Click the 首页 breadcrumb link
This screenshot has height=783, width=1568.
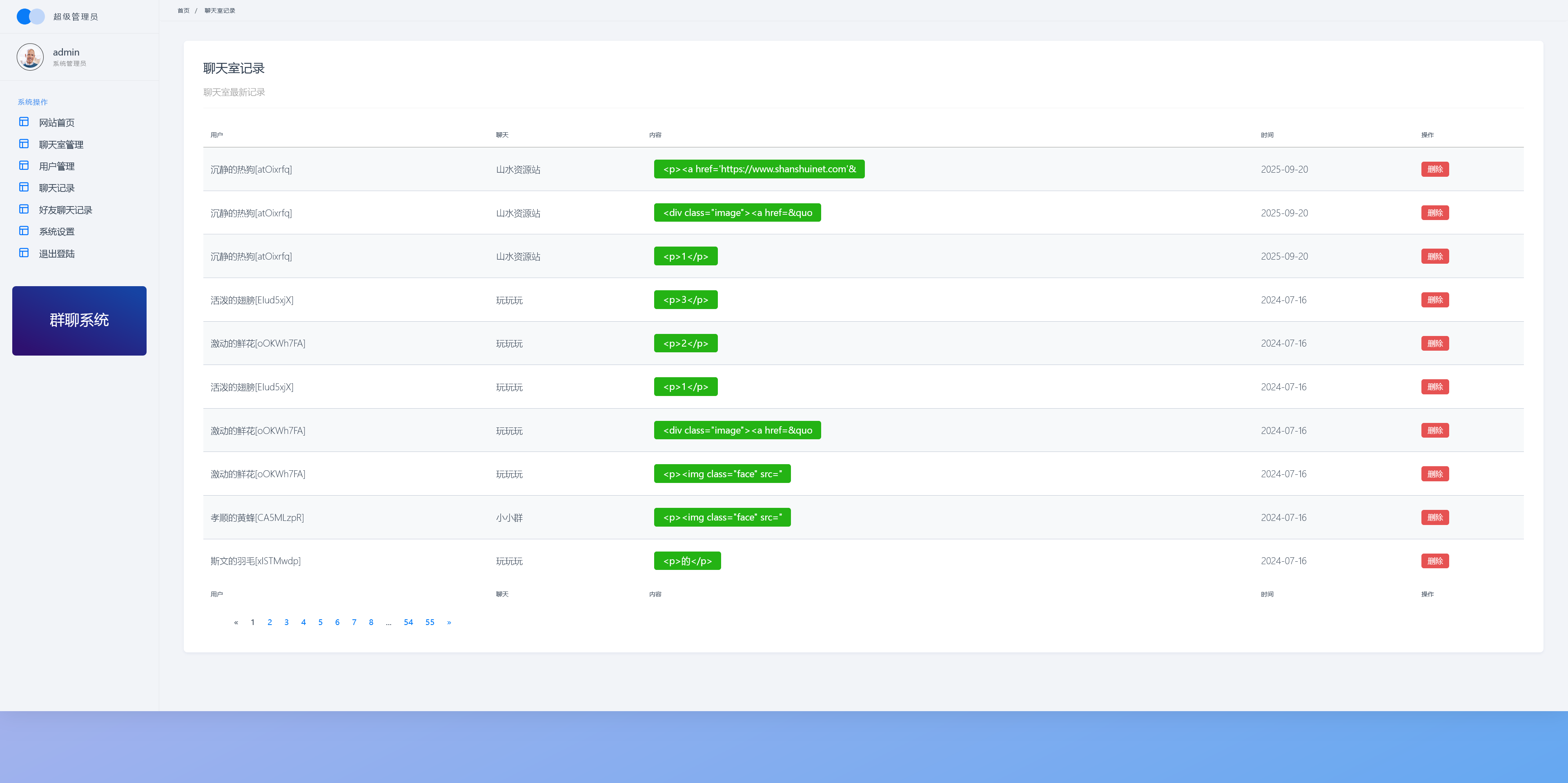(x=183, y=11)
